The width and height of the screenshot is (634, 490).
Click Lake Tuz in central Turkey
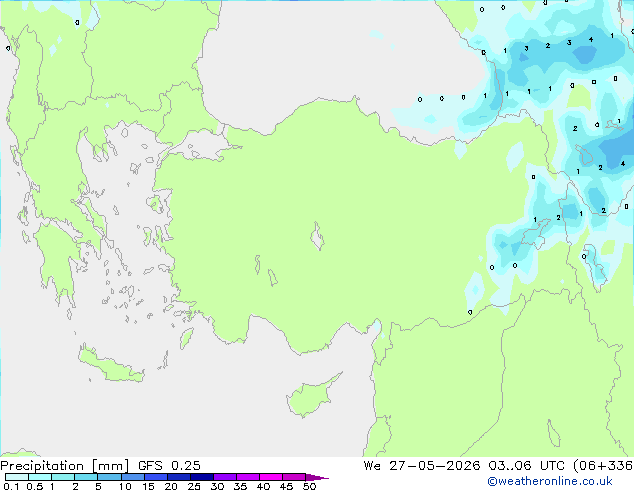click(x=317, y=236)
